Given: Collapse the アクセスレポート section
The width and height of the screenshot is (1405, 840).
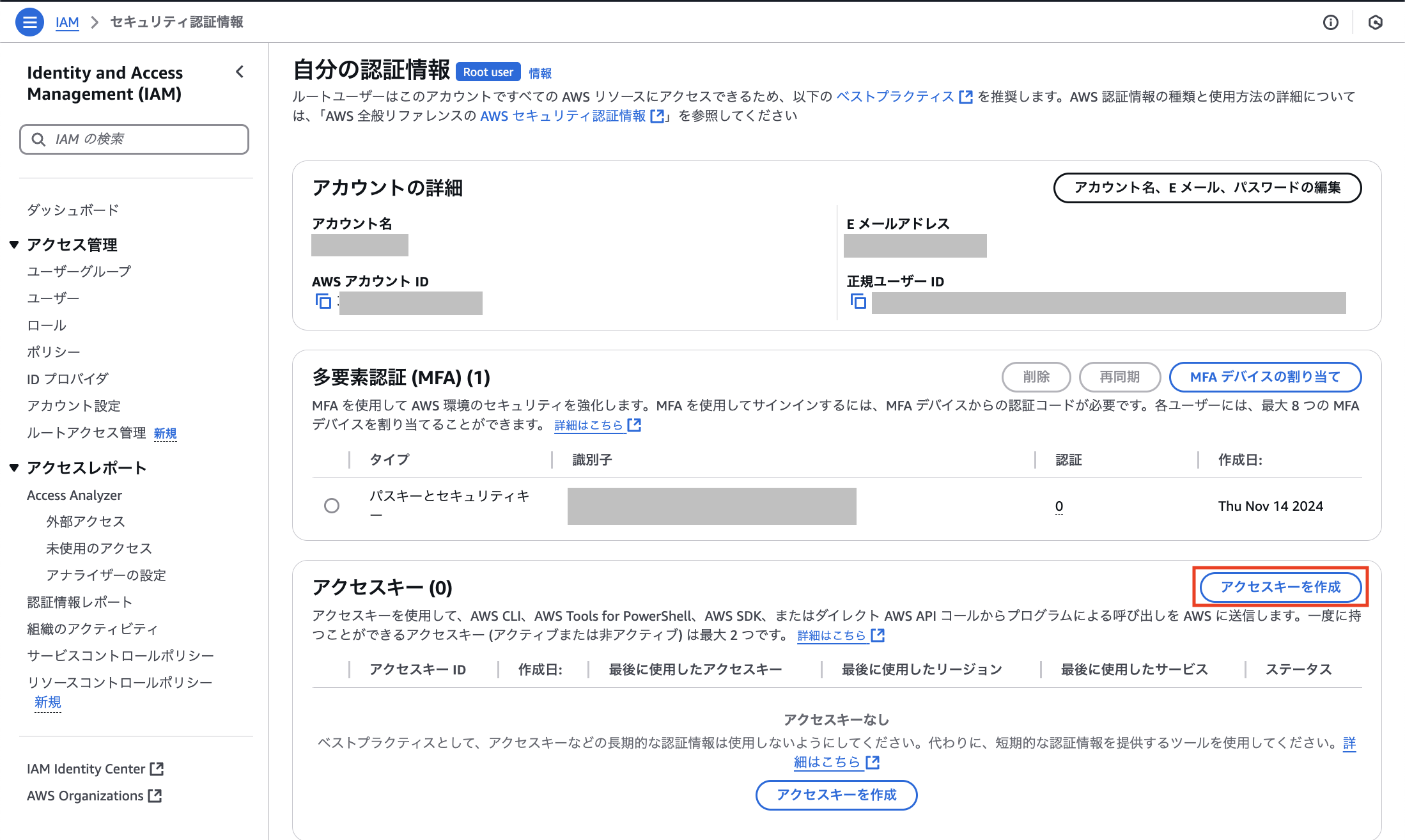Looking at the screenshot, I should click(x=14, y=468).
